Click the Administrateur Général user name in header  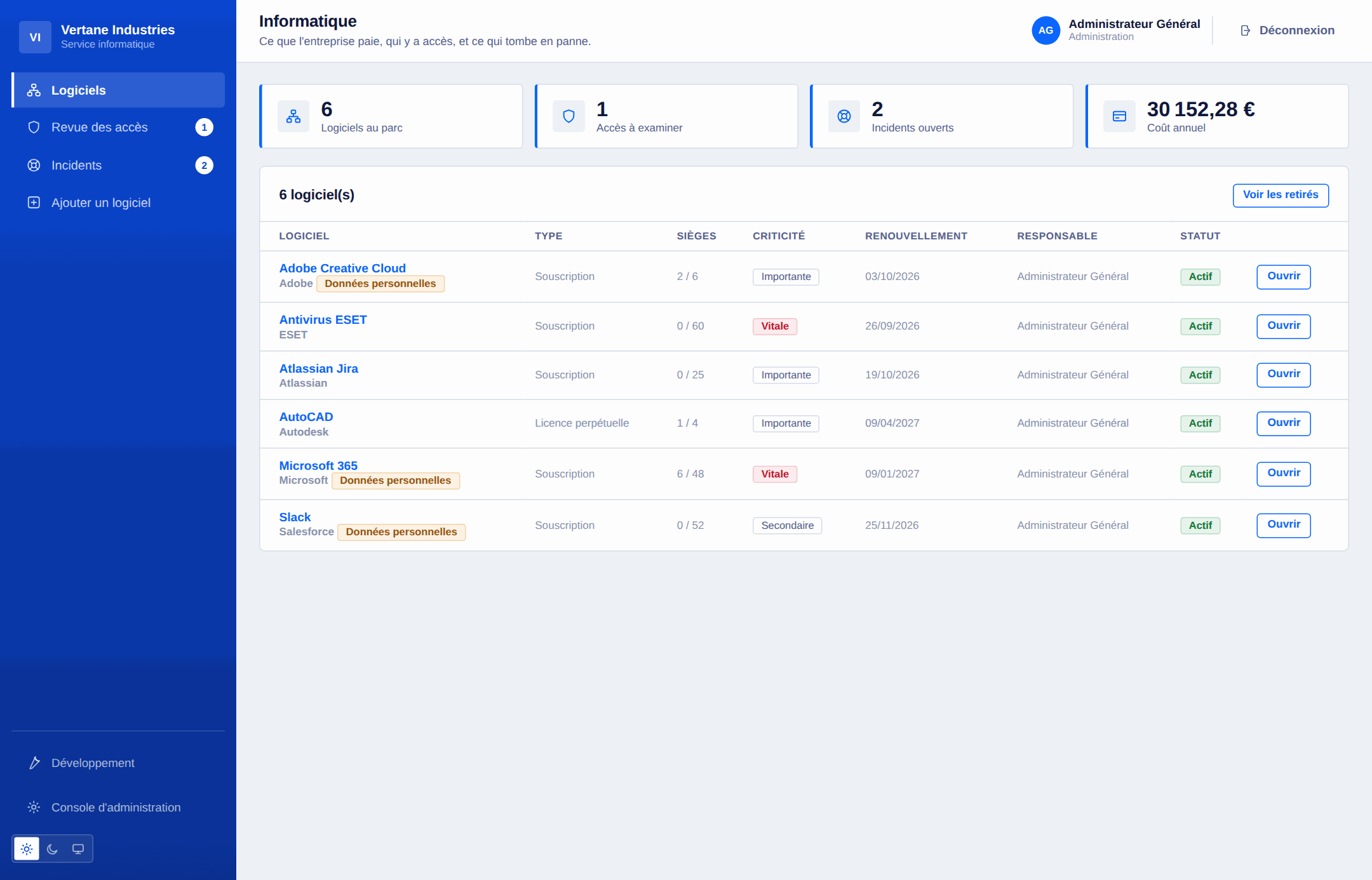pos(1134,23)
